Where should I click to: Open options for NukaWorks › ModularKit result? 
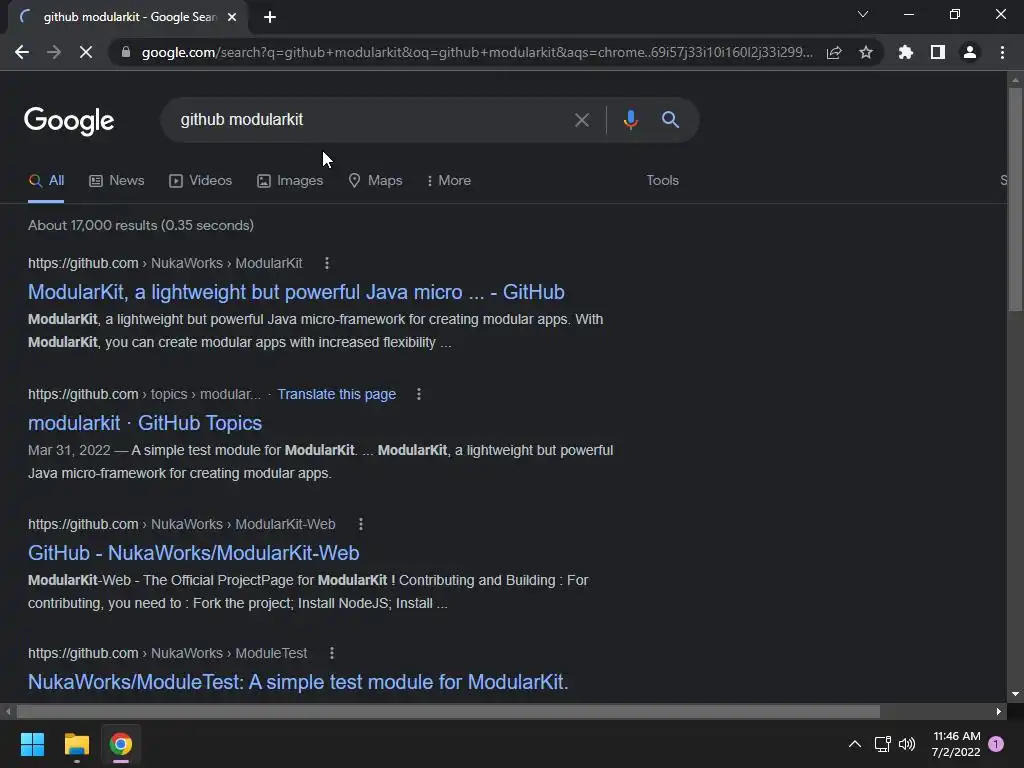pyautogui.click(x=327, y=263)
